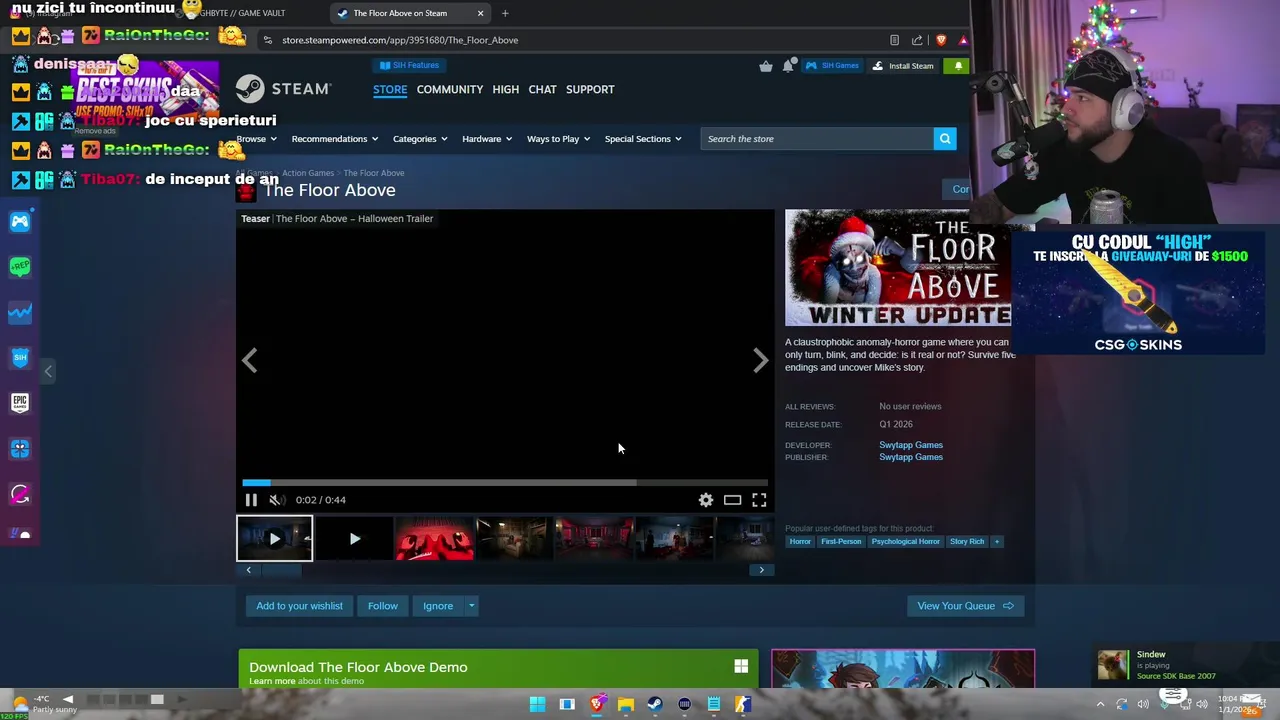1280x720 pixels.
Task: Open Swytapp Games publisher link
Action: pyautogui.click(x=911, y=457)
